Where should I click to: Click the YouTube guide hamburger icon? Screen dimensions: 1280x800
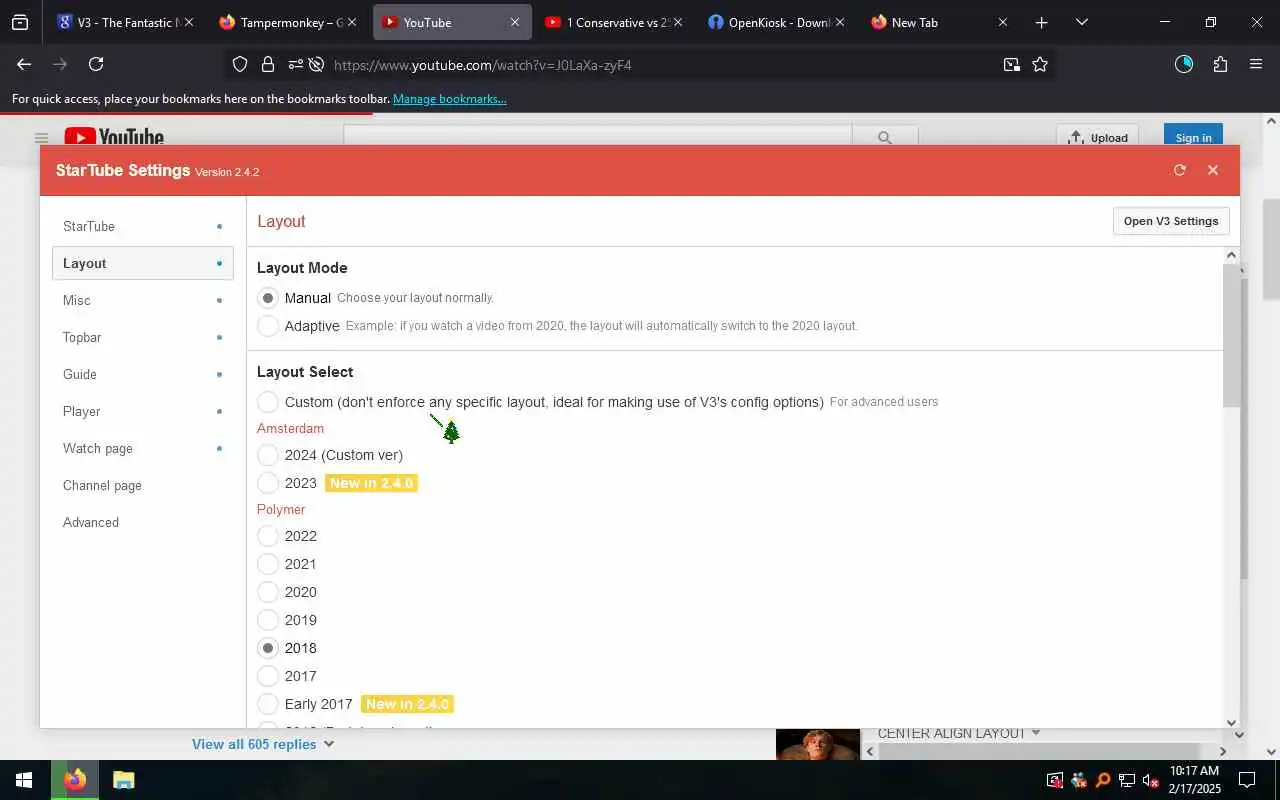click(x=41, y=138)
